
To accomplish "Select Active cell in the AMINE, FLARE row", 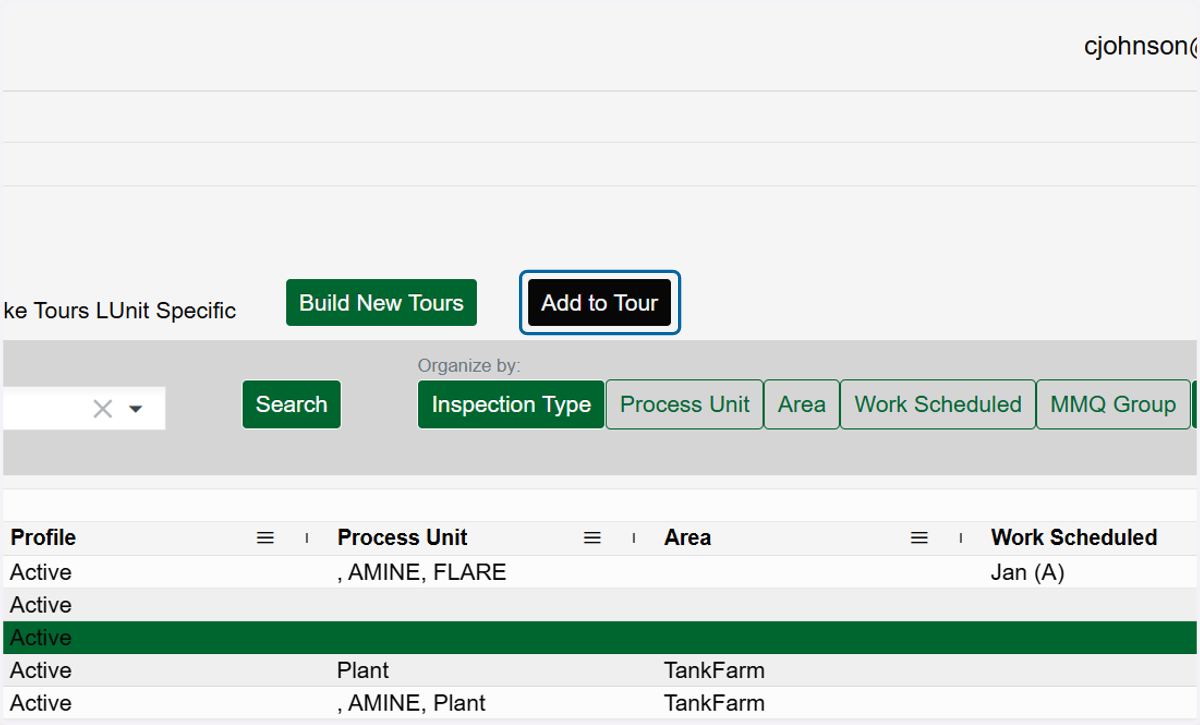I will [41, 573].
